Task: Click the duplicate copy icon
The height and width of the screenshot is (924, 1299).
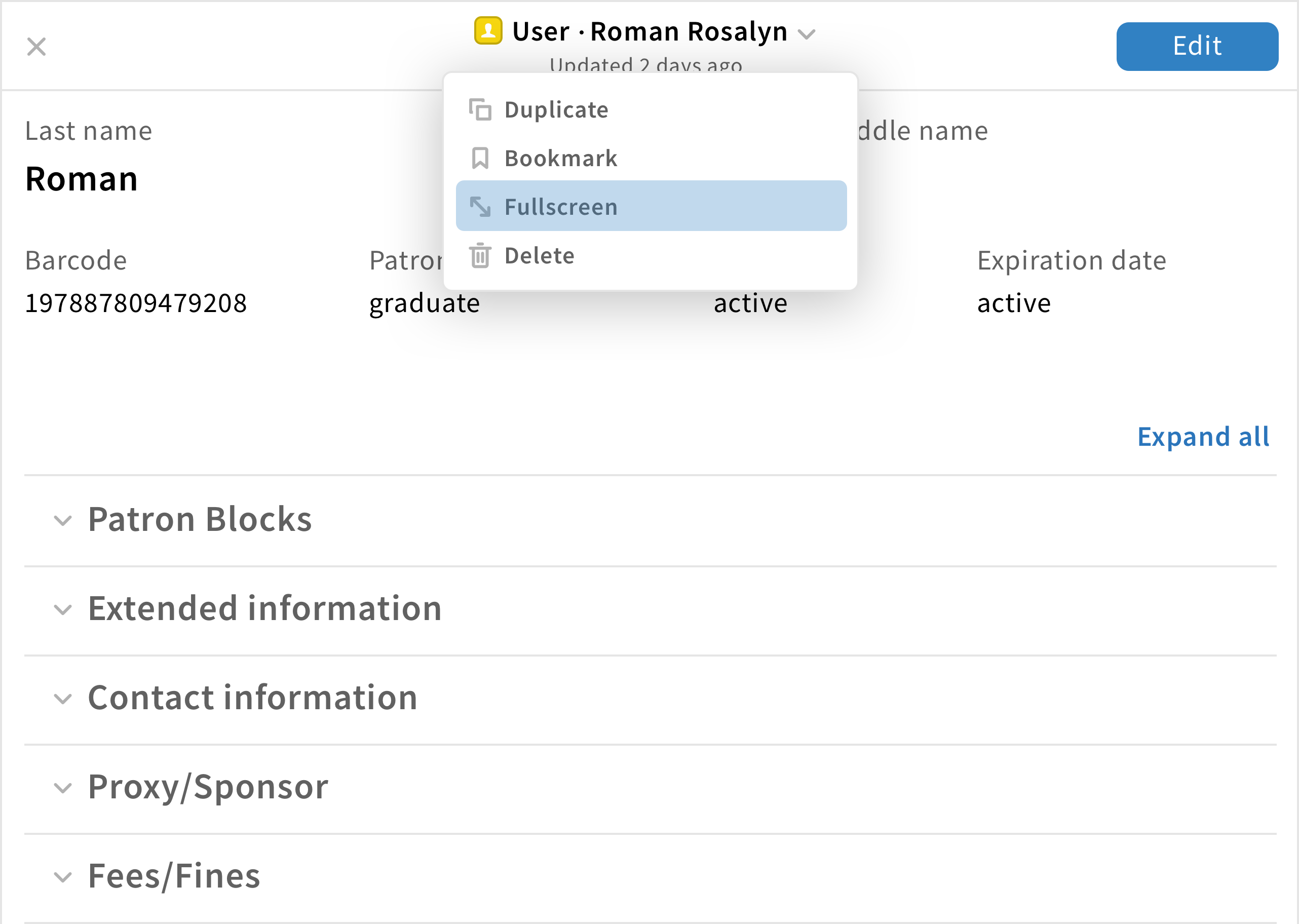Action: (480, 109)
